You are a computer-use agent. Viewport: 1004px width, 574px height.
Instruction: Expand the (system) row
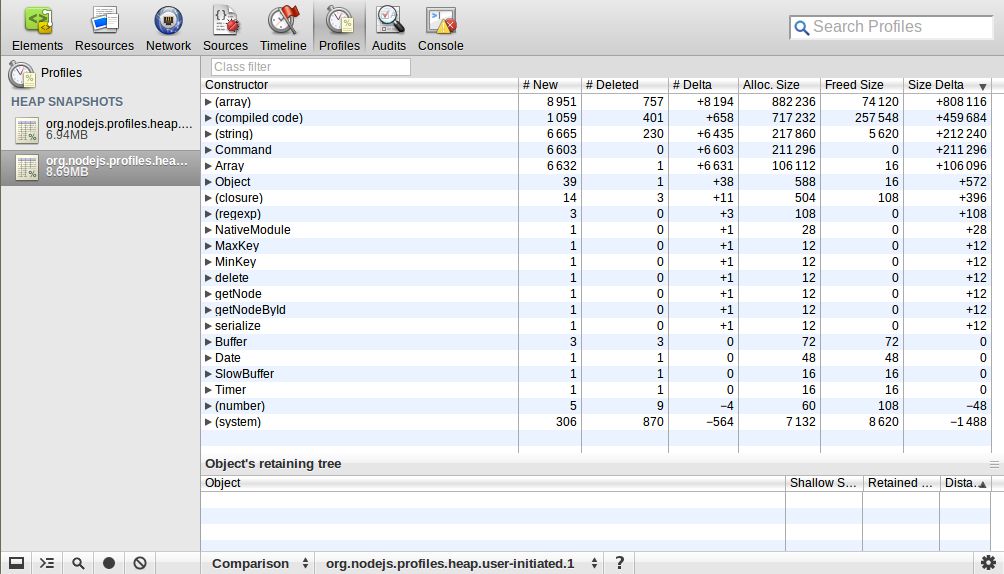[x=208, y=422]
